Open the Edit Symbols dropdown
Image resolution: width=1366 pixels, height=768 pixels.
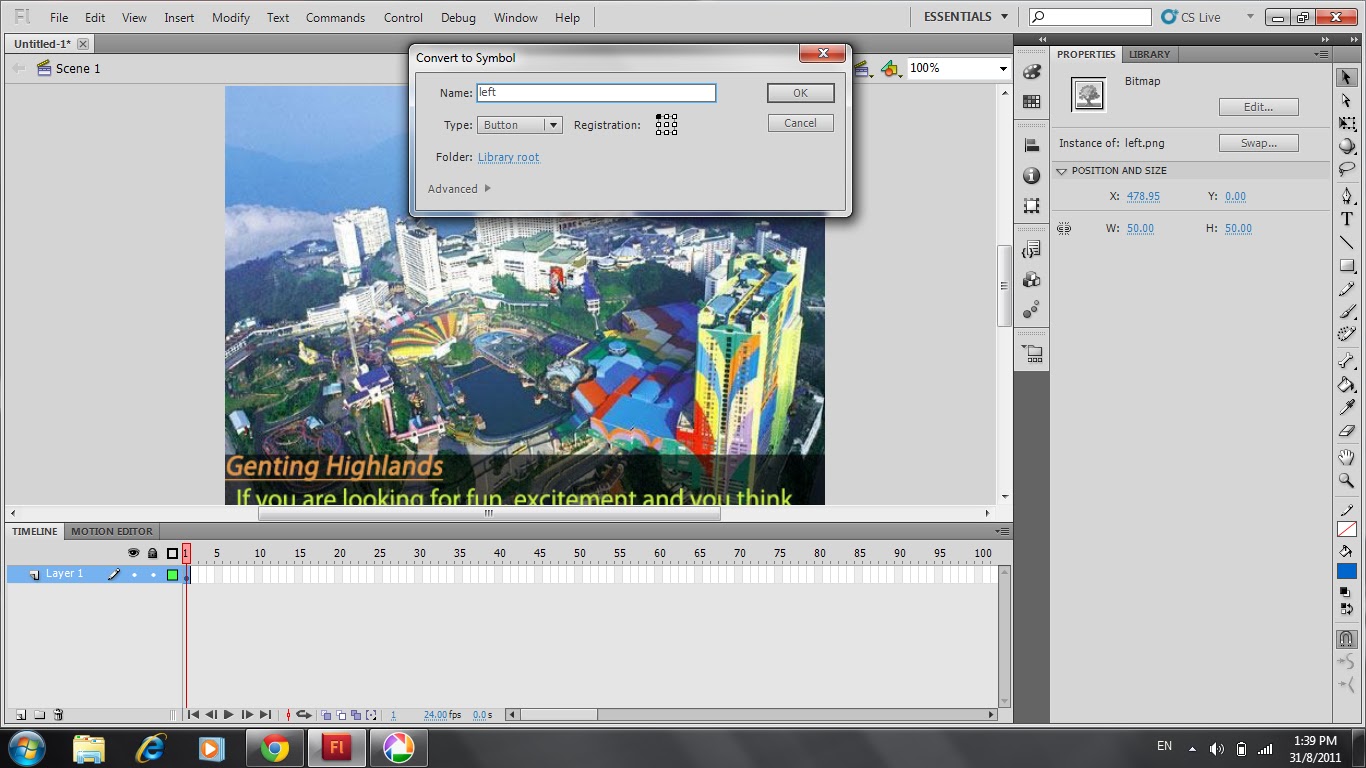pyautogui.click(x=890, y=69)
